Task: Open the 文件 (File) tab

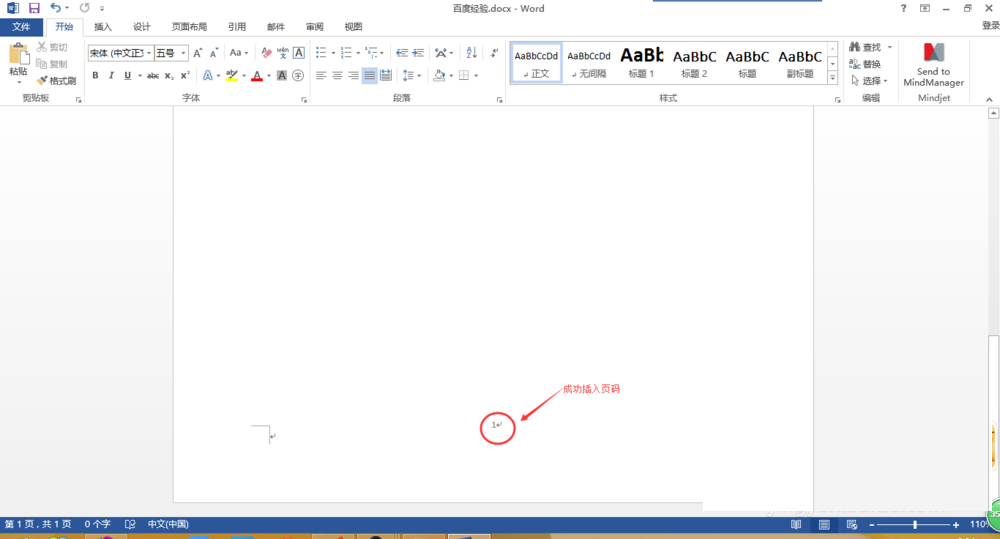Action: [21, 27]
